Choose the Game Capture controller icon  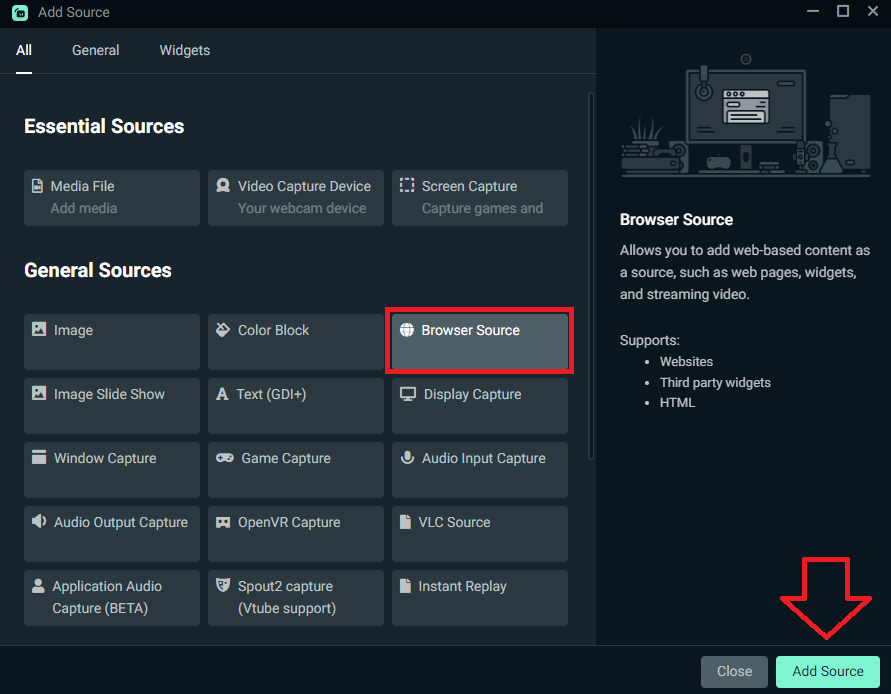tap(225, 458)
